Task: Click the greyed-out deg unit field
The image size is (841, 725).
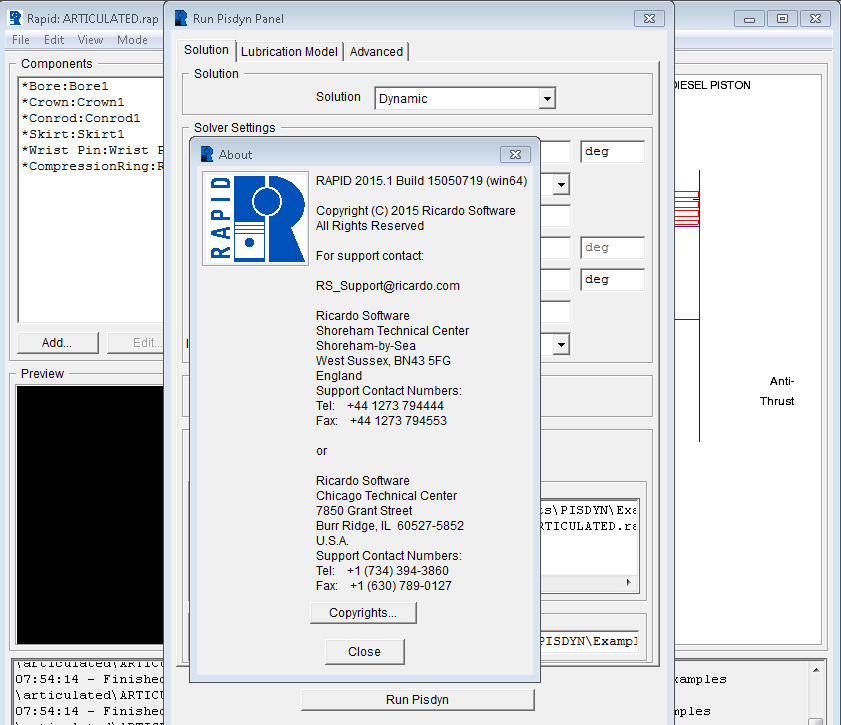Action: click(x=613, y=248)
